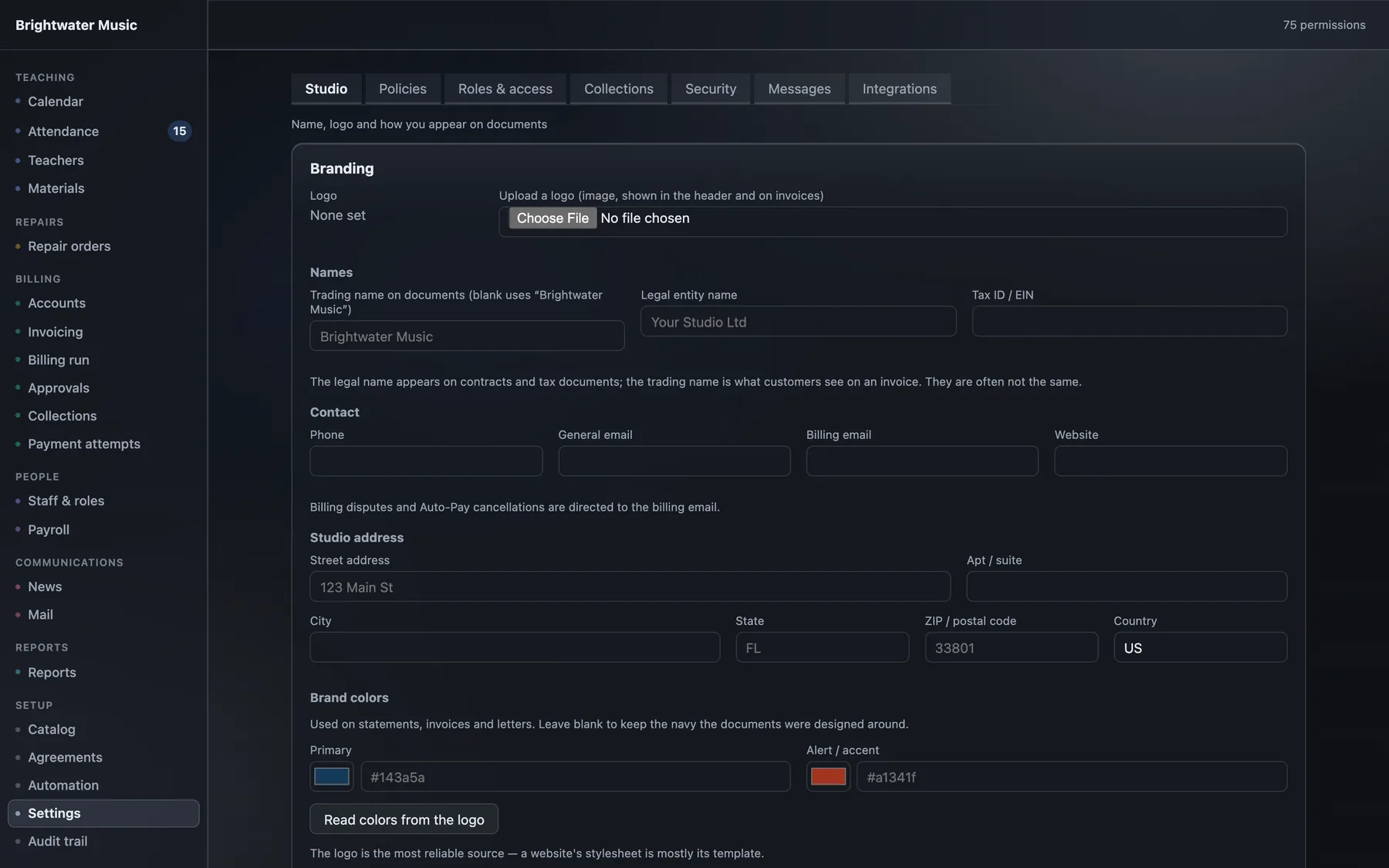Click the State field
1389x868 pixels.
[x=823, y=648]
